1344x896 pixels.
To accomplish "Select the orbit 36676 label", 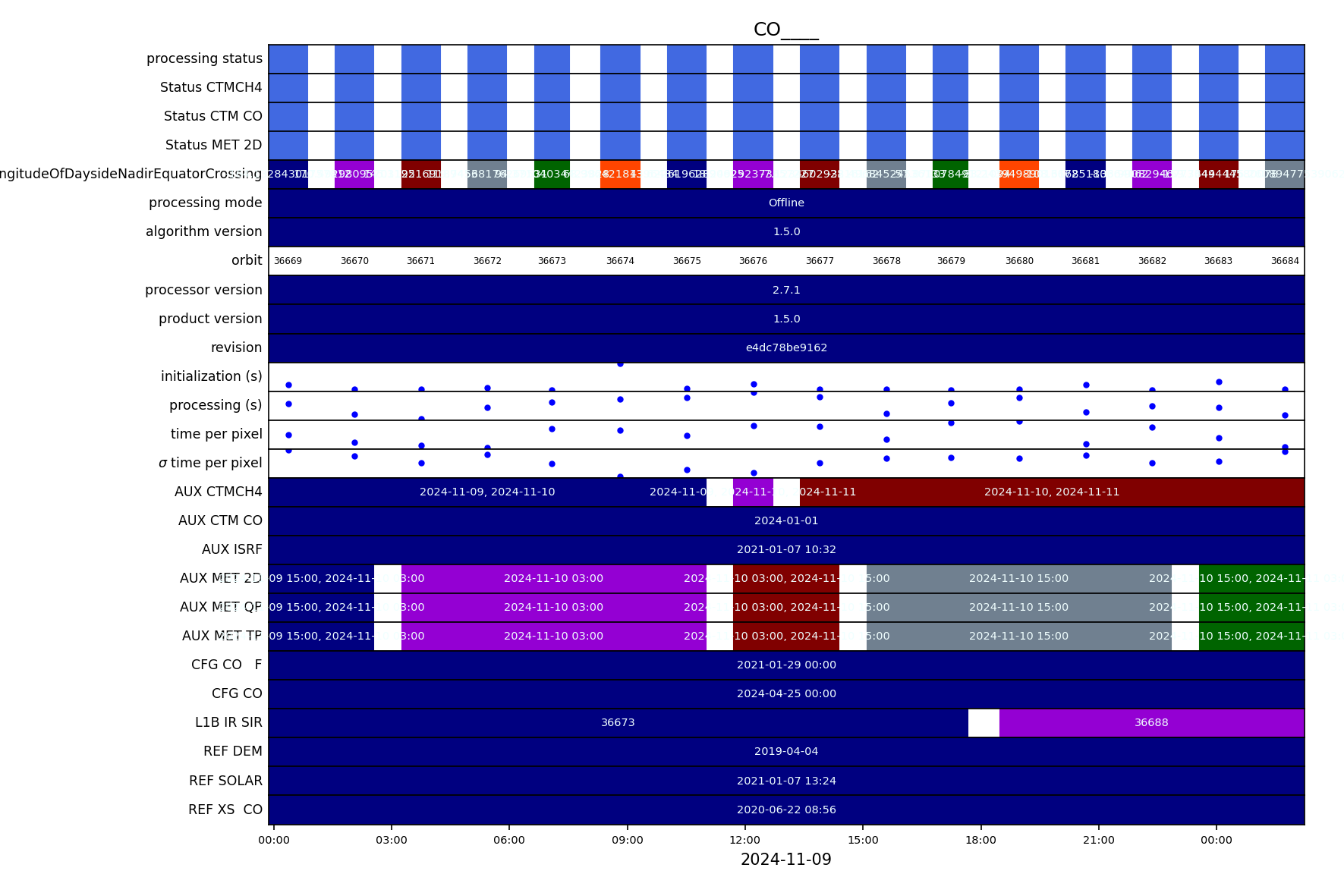I will (x=753, y=261).
